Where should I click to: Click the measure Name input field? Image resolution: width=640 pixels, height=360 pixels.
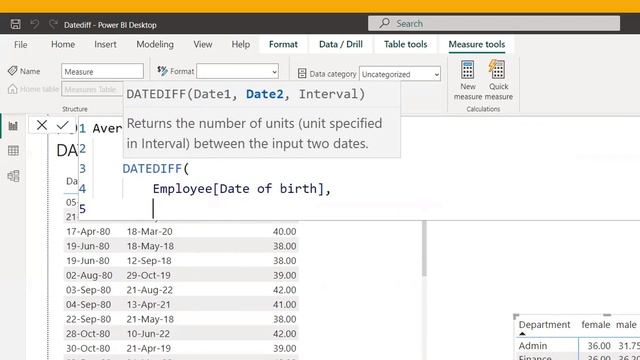pyautogui.click(x=102, y=71)
